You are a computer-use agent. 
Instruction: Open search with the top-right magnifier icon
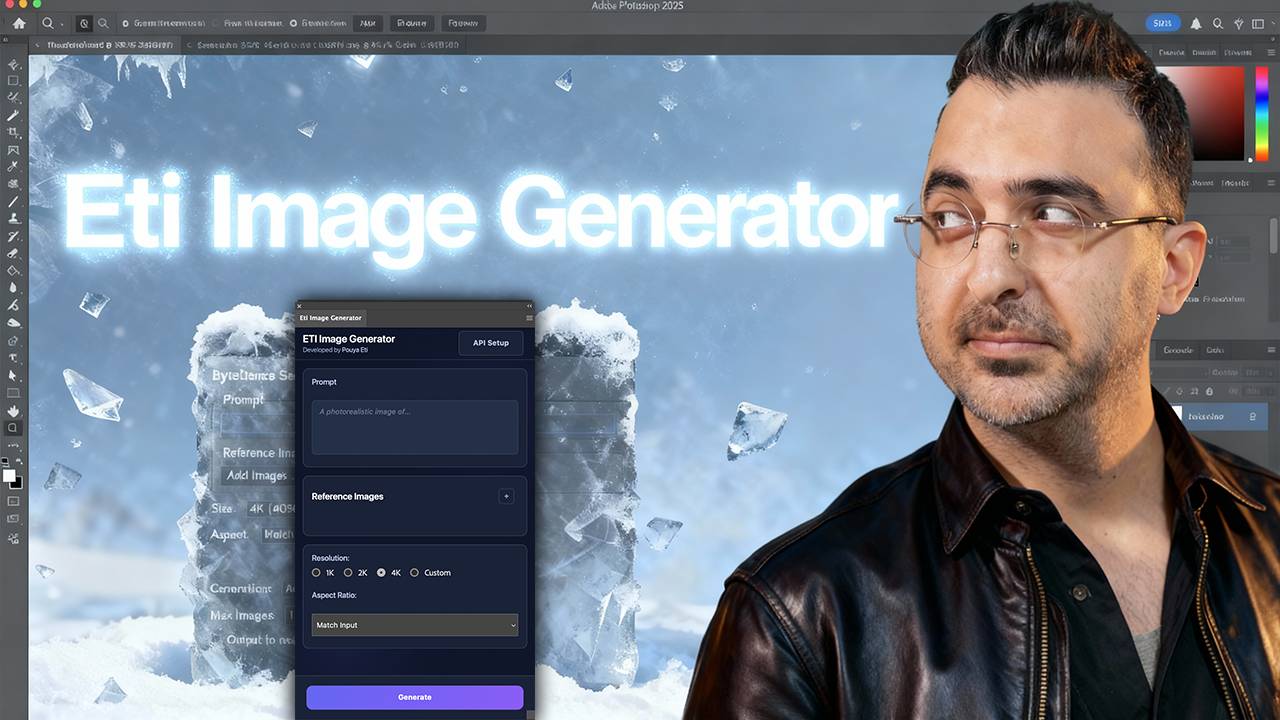pyautogui.click(x=1218, y=23)
